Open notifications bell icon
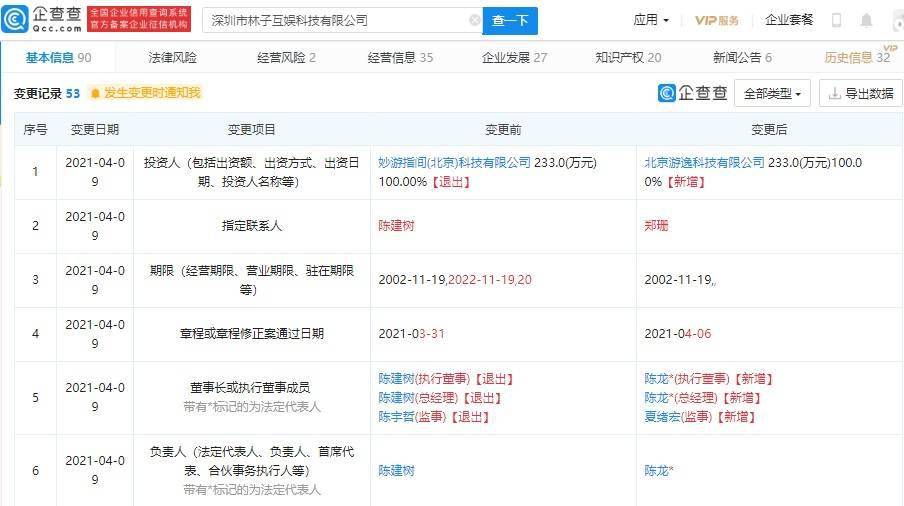Screen dimensions: 904x506 coord(866,20)
